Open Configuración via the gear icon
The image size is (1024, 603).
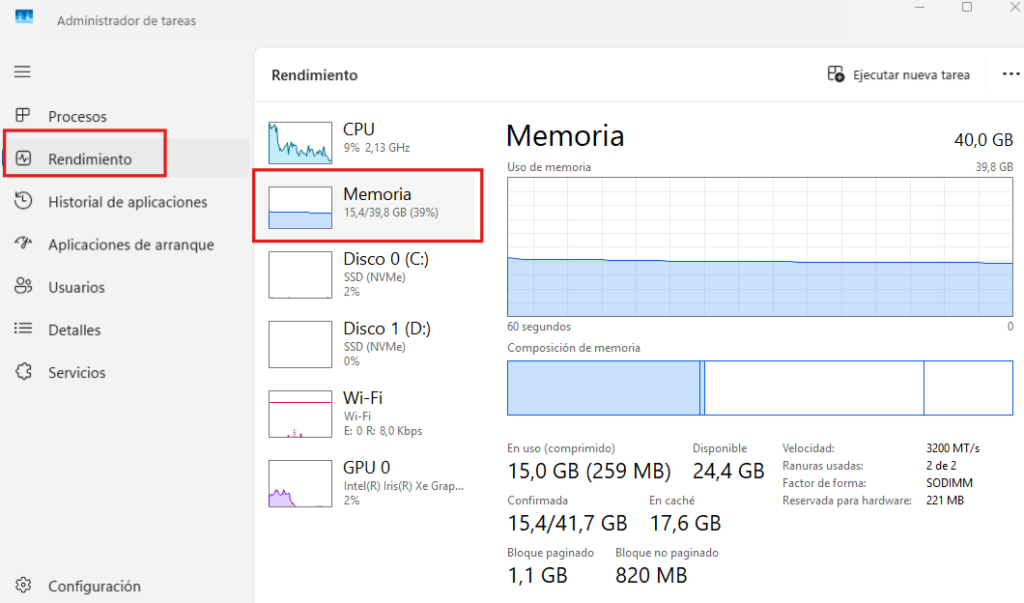point(23,586)
